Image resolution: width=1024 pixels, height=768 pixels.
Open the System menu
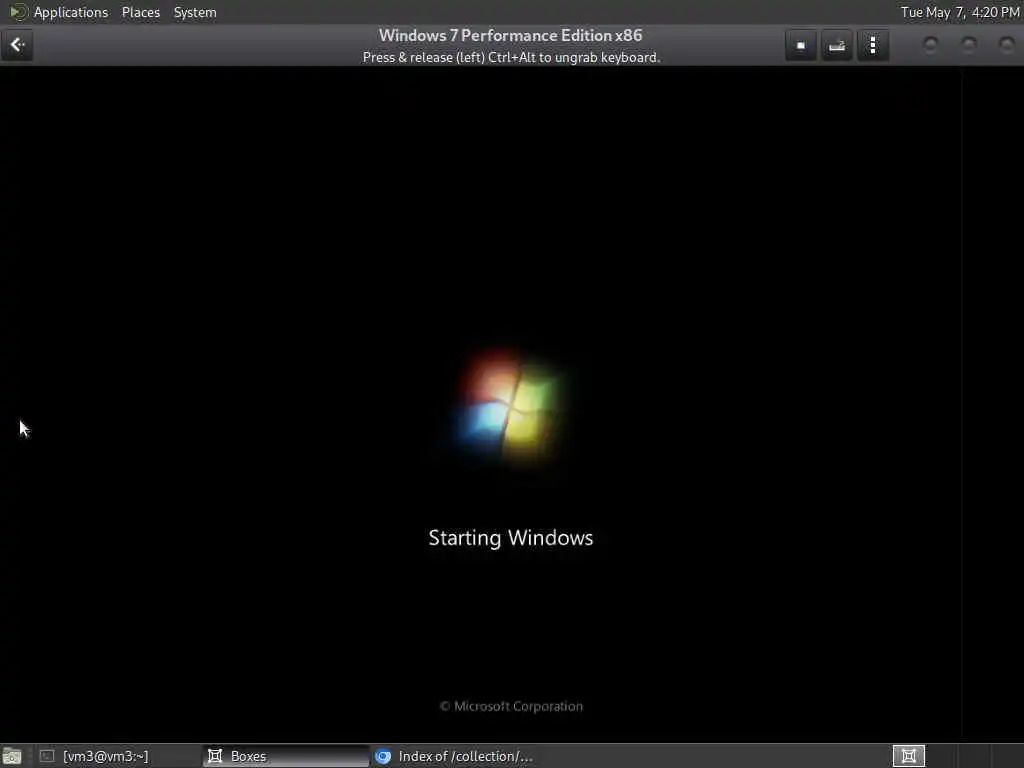[x=195, y=12]
